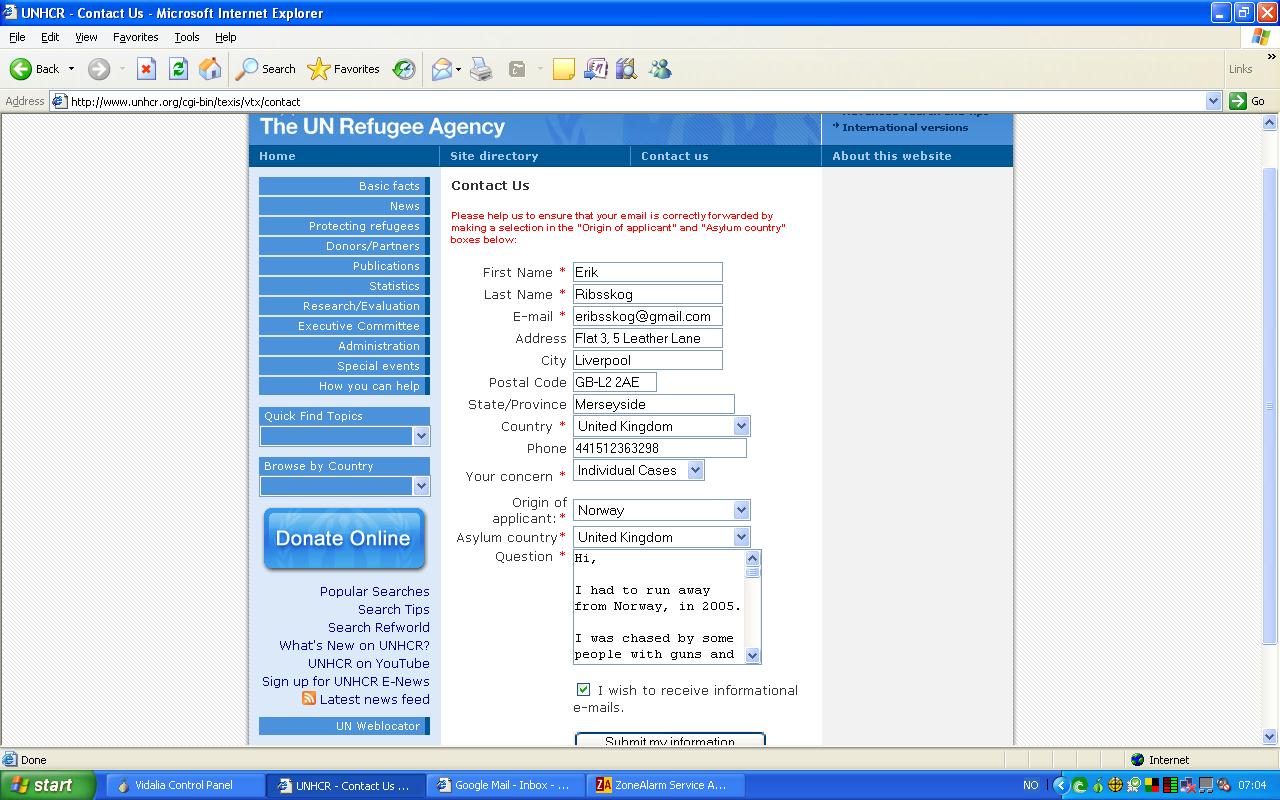1280x800 pixels.
Task: Click the green swirl tray icon
Action: pos(1080,785)
